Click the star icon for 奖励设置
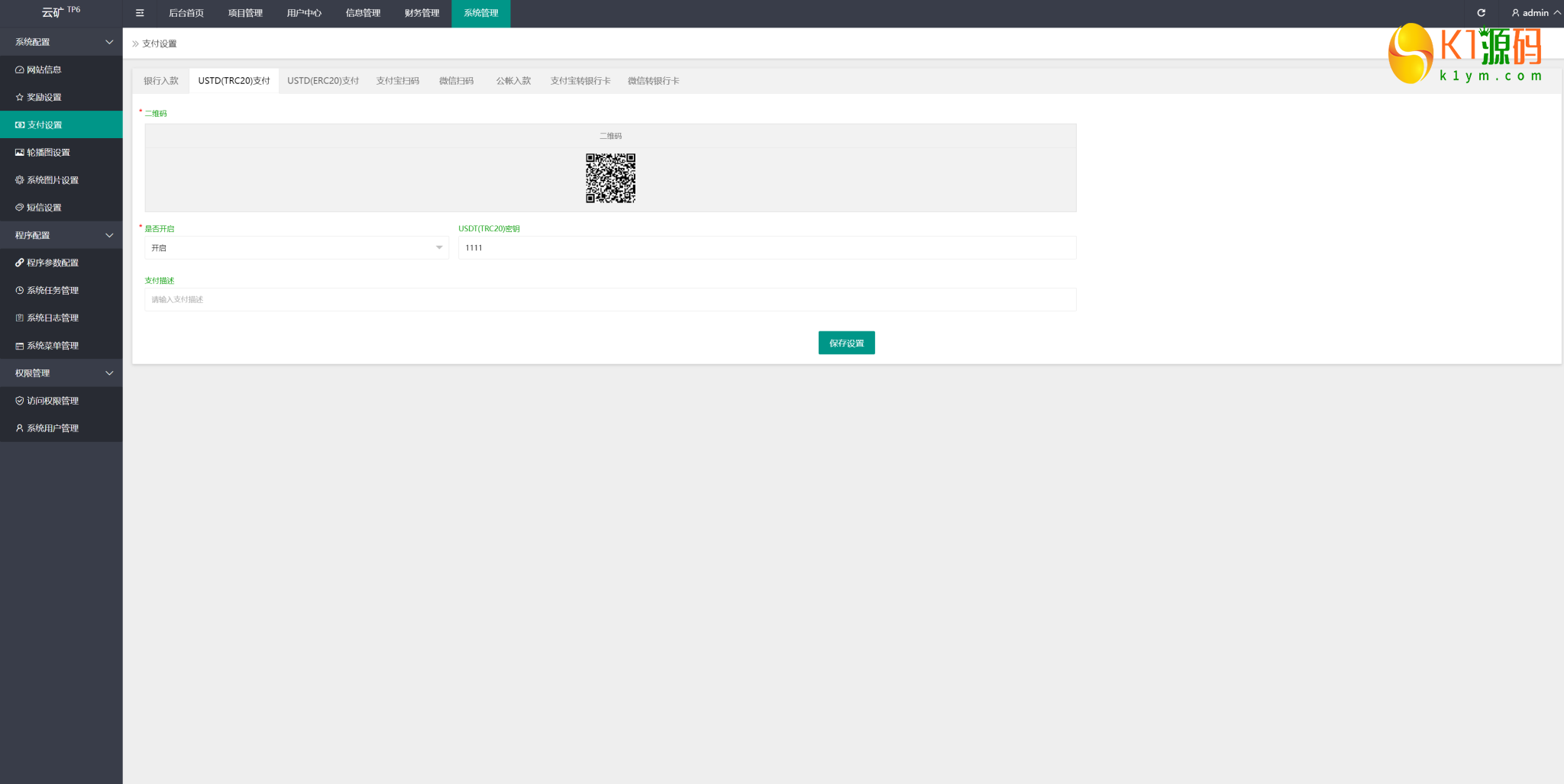1564x784 pixels. (20, 97)
